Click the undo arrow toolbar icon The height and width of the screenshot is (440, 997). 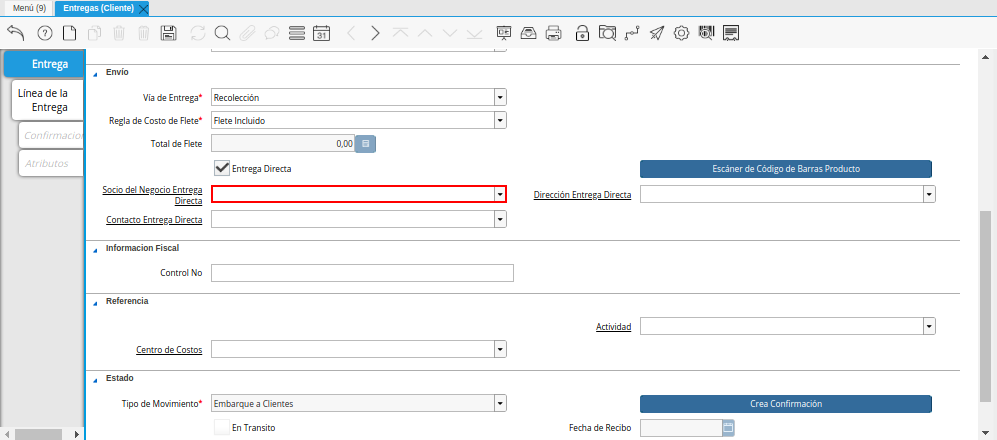[x=16, y=33]
